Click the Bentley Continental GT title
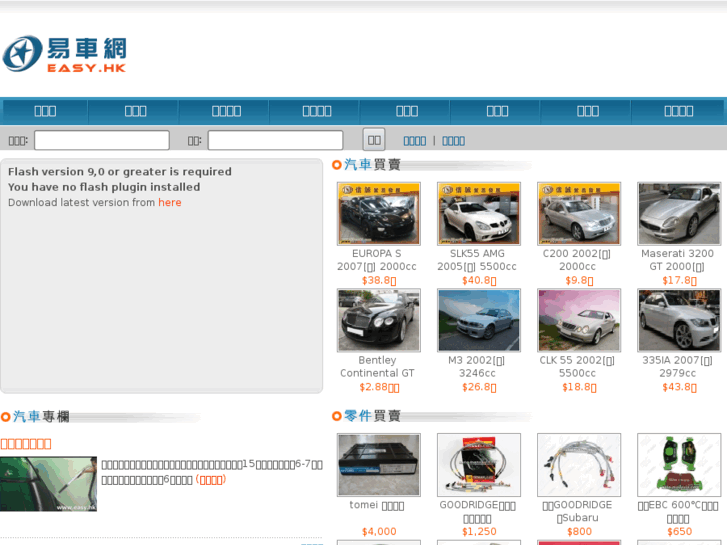The image size is (727, 545). (377, 366)
